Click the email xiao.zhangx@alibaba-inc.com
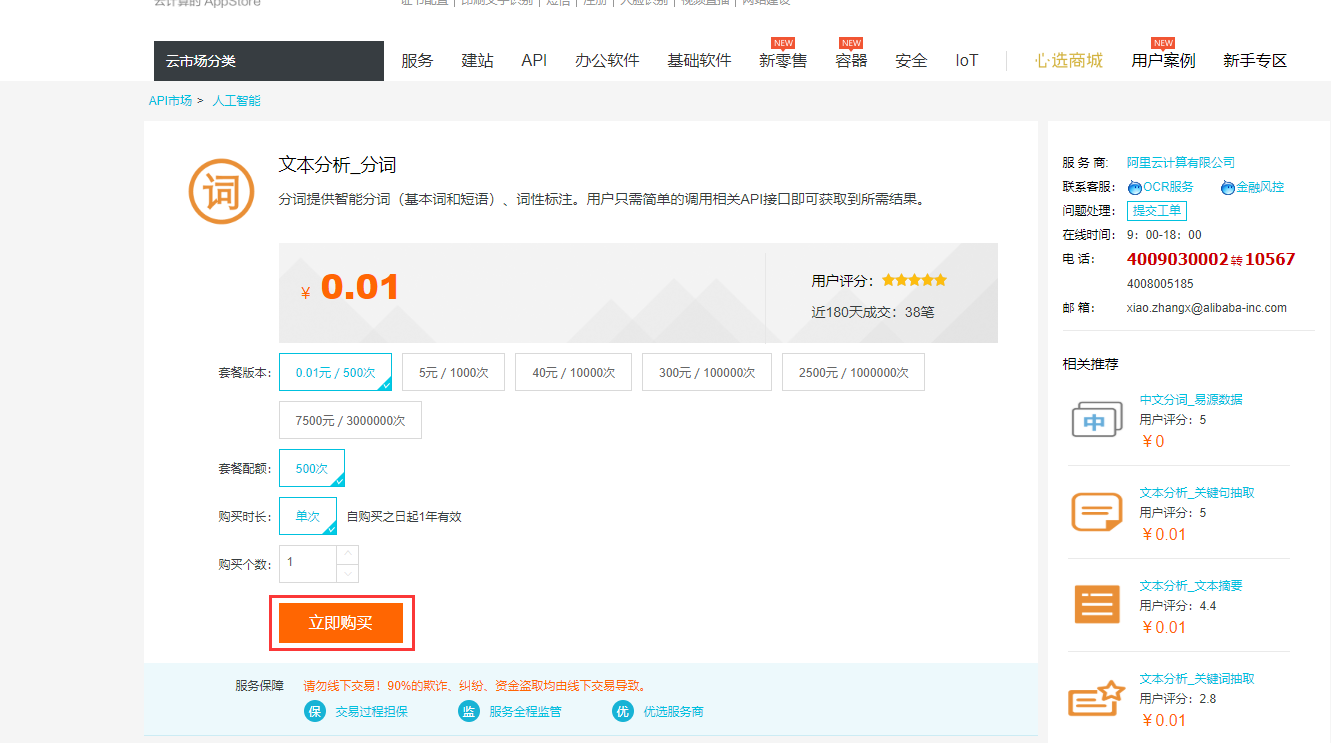 click(1207, 308)
